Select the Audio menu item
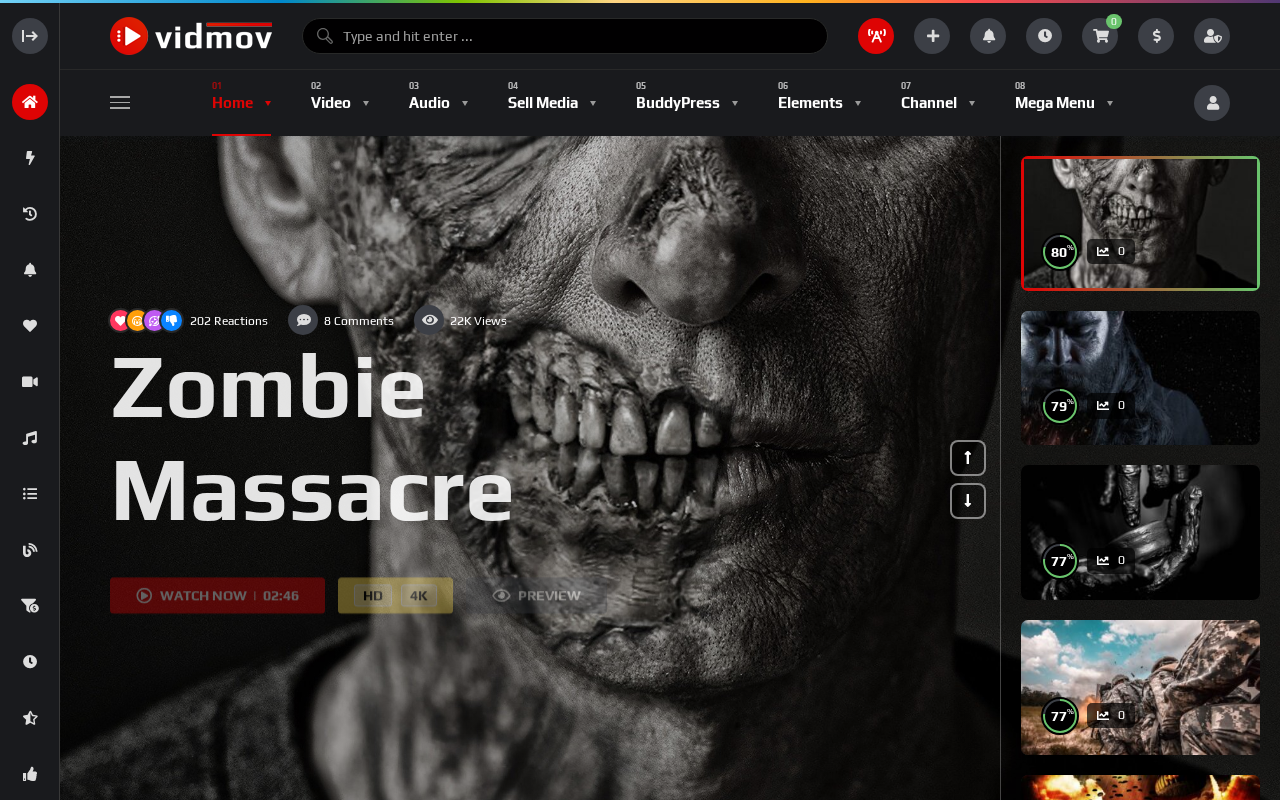This screenshot has height=800, width=1280. coord(429,103)
